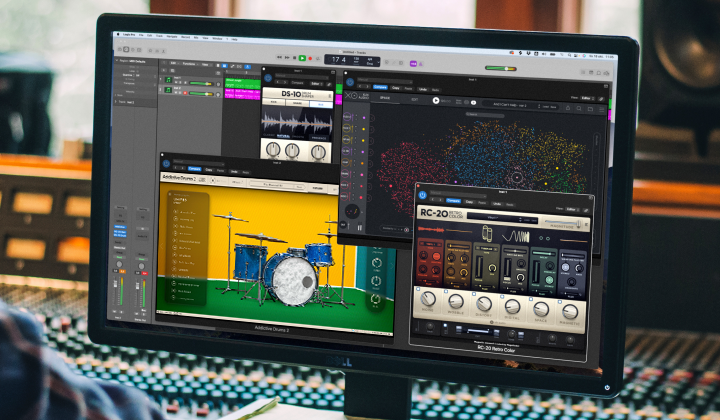
Task: Click the XO home icon
Action: point(568,108)
